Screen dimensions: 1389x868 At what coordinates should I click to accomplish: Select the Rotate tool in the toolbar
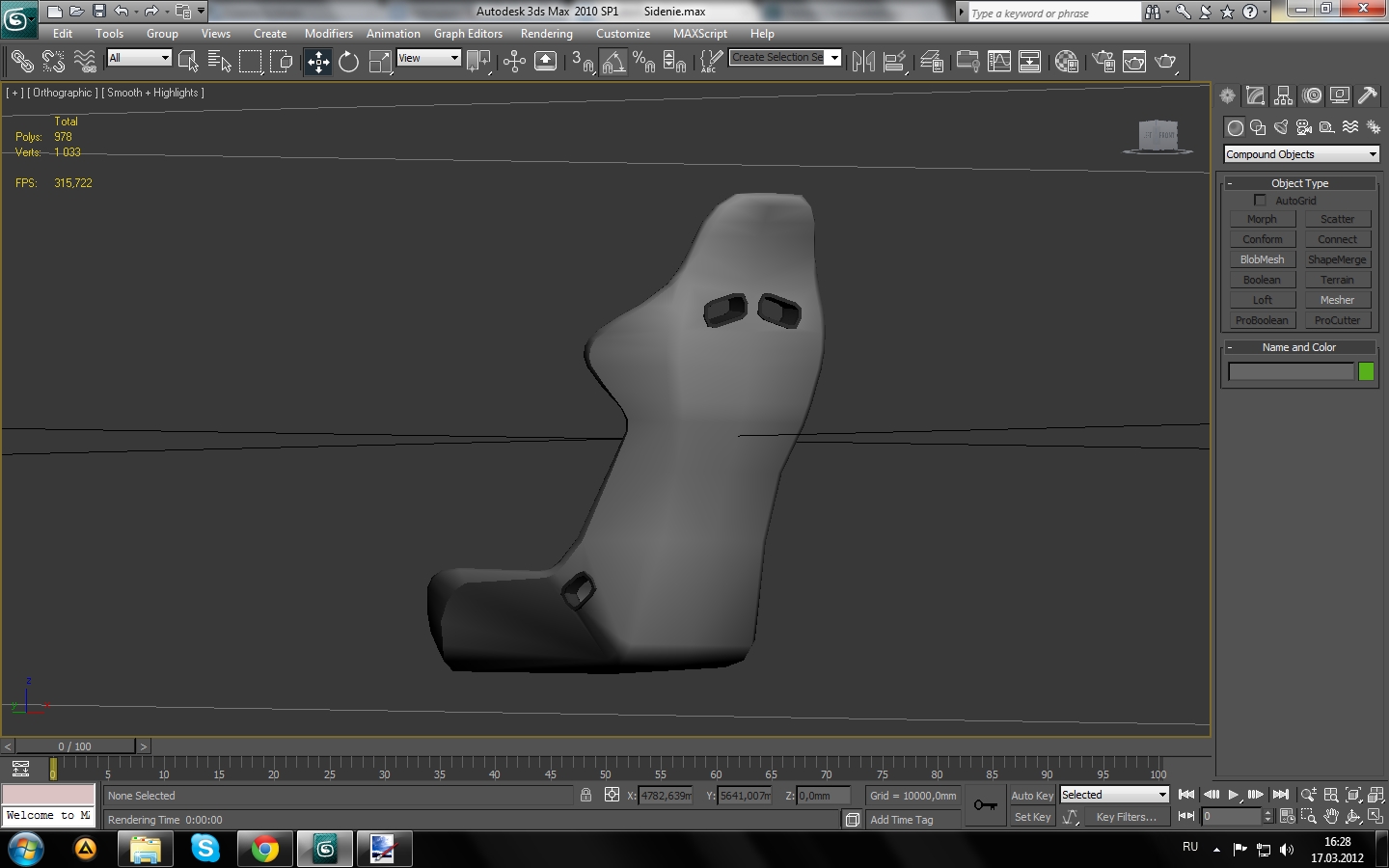[x=348, y=63]
